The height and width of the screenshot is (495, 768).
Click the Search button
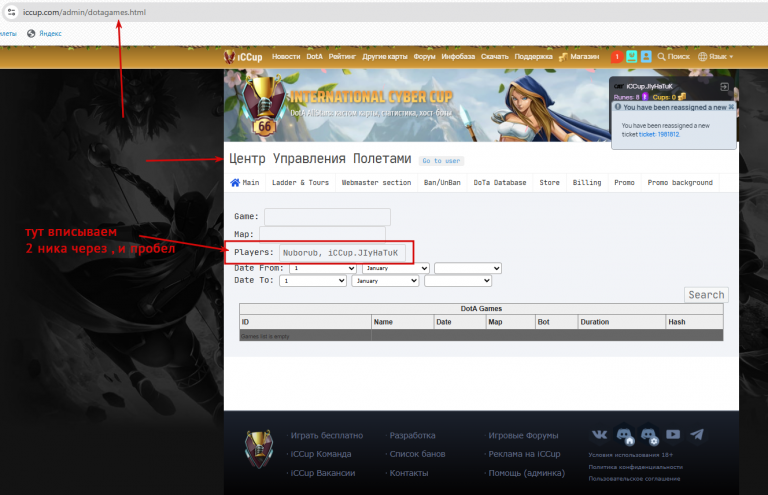706,295
